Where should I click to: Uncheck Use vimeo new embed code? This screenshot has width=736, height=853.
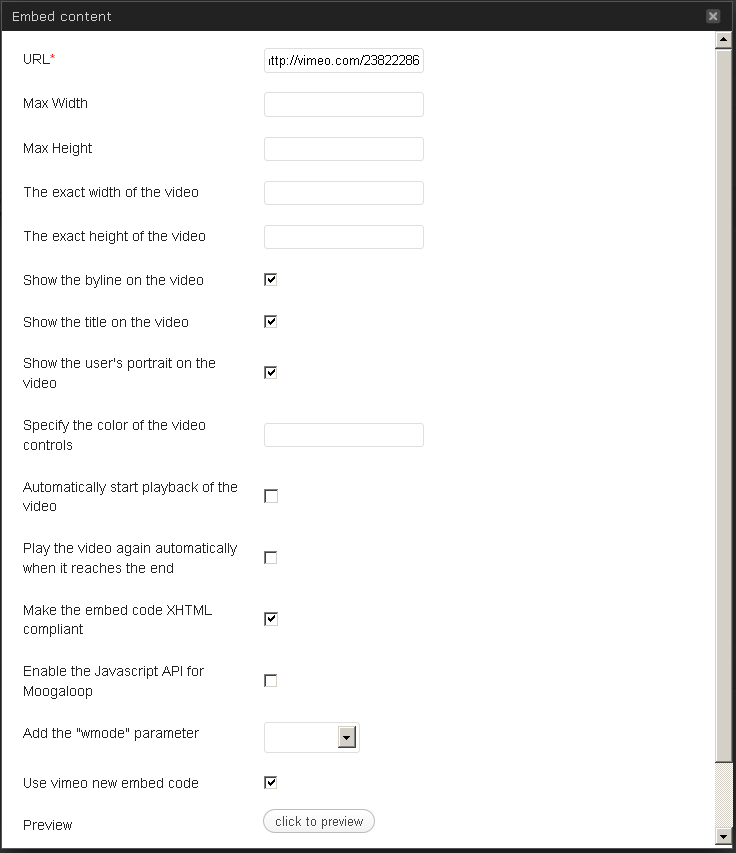click(270, 782)
